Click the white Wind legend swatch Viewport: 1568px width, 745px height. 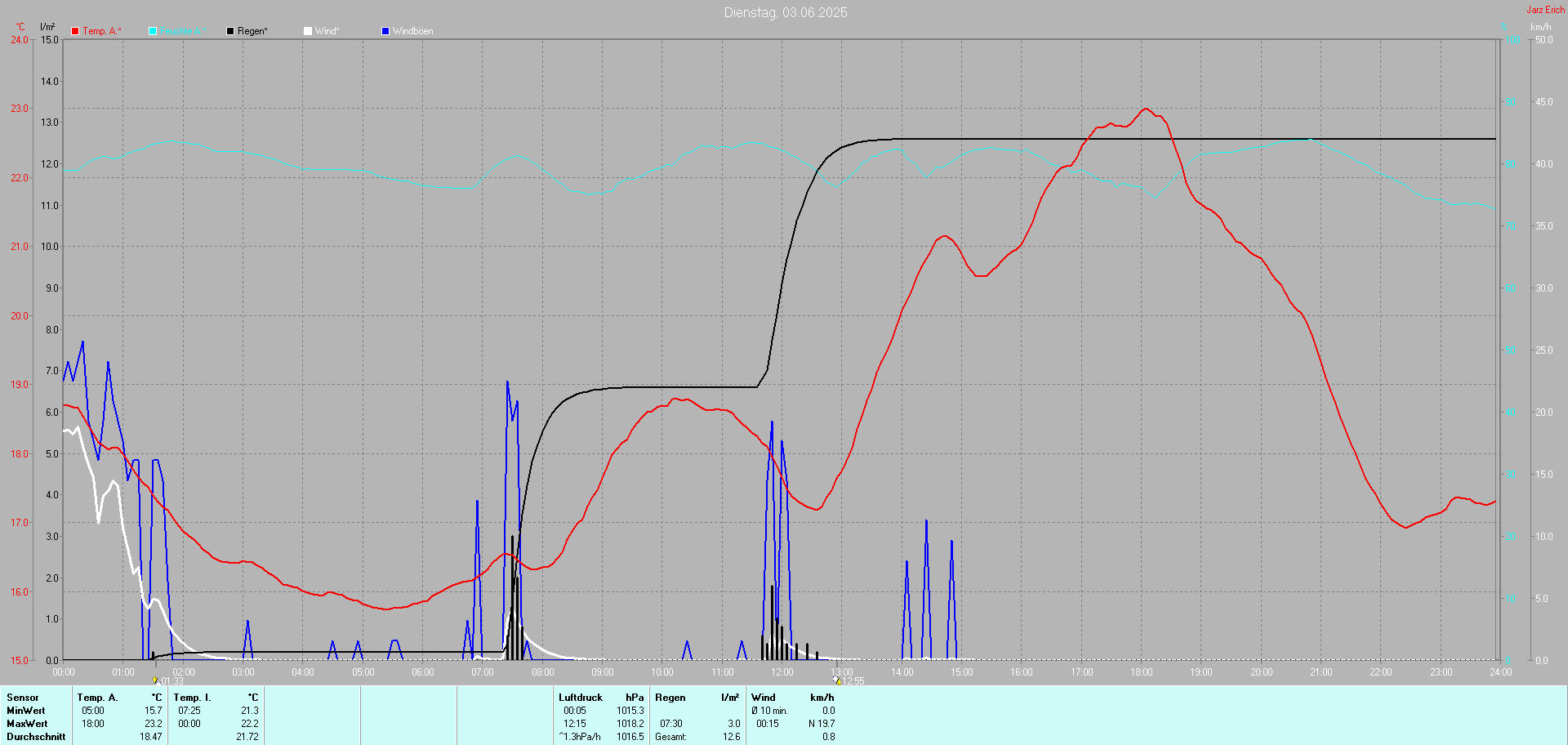click(x=308, y=31)
